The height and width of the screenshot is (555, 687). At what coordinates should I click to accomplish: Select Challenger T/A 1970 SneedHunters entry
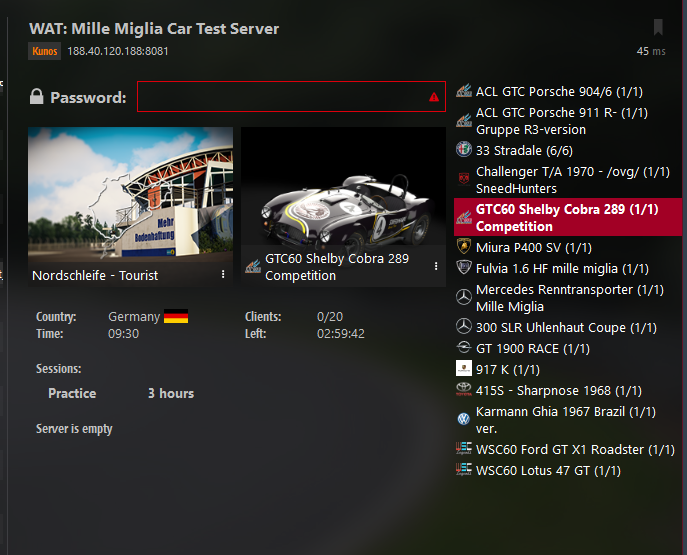(x=568, y=180)
